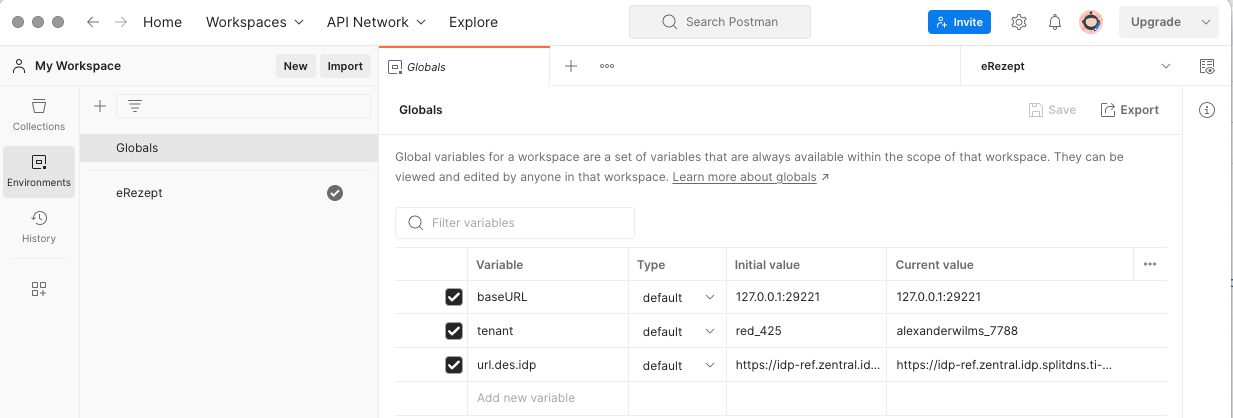Open the notifications bell

[1055, 22]
